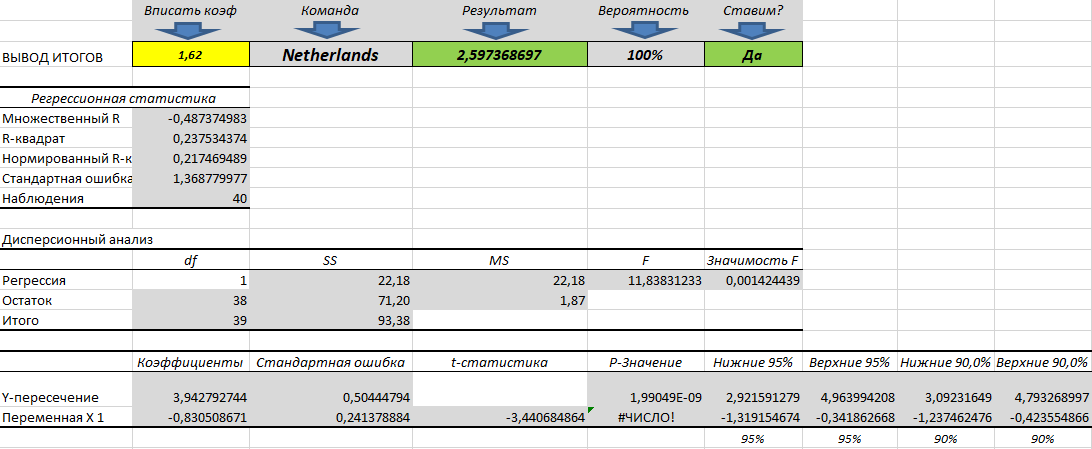The image size is (1092, 449).
Task: Click the 'Множественный R' label
Action: pyautogui.click(x=61, y=118)
